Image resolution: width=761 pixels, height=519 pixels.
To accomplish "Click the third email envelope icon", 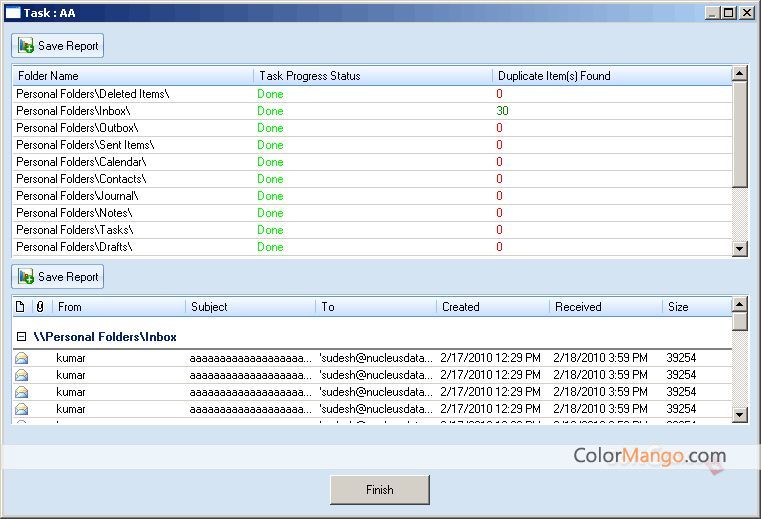I will coord(21,392).
